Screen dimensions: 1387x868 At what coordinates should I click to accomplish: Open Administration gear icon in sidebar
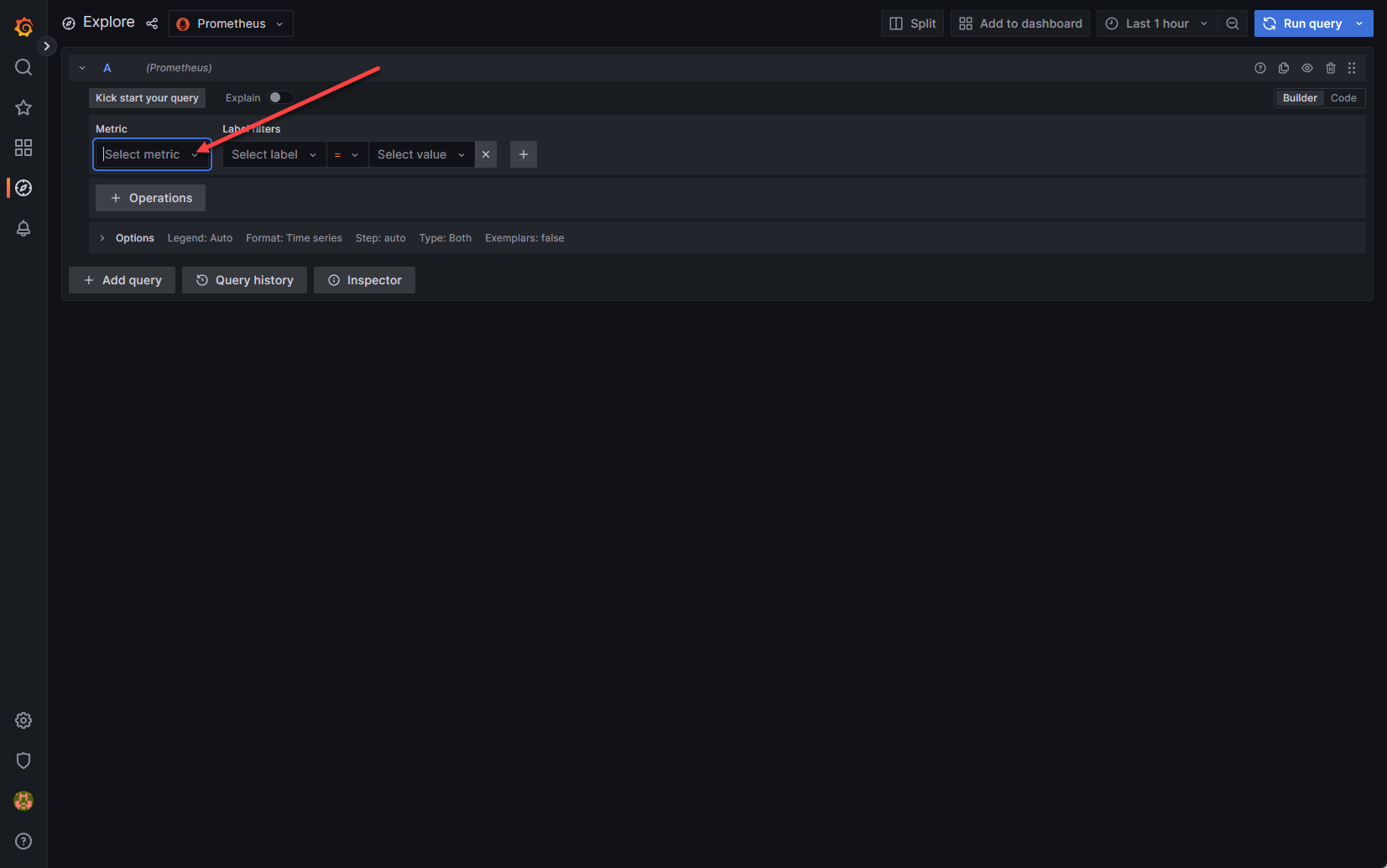pyautogui.click(x=23, y=720)
